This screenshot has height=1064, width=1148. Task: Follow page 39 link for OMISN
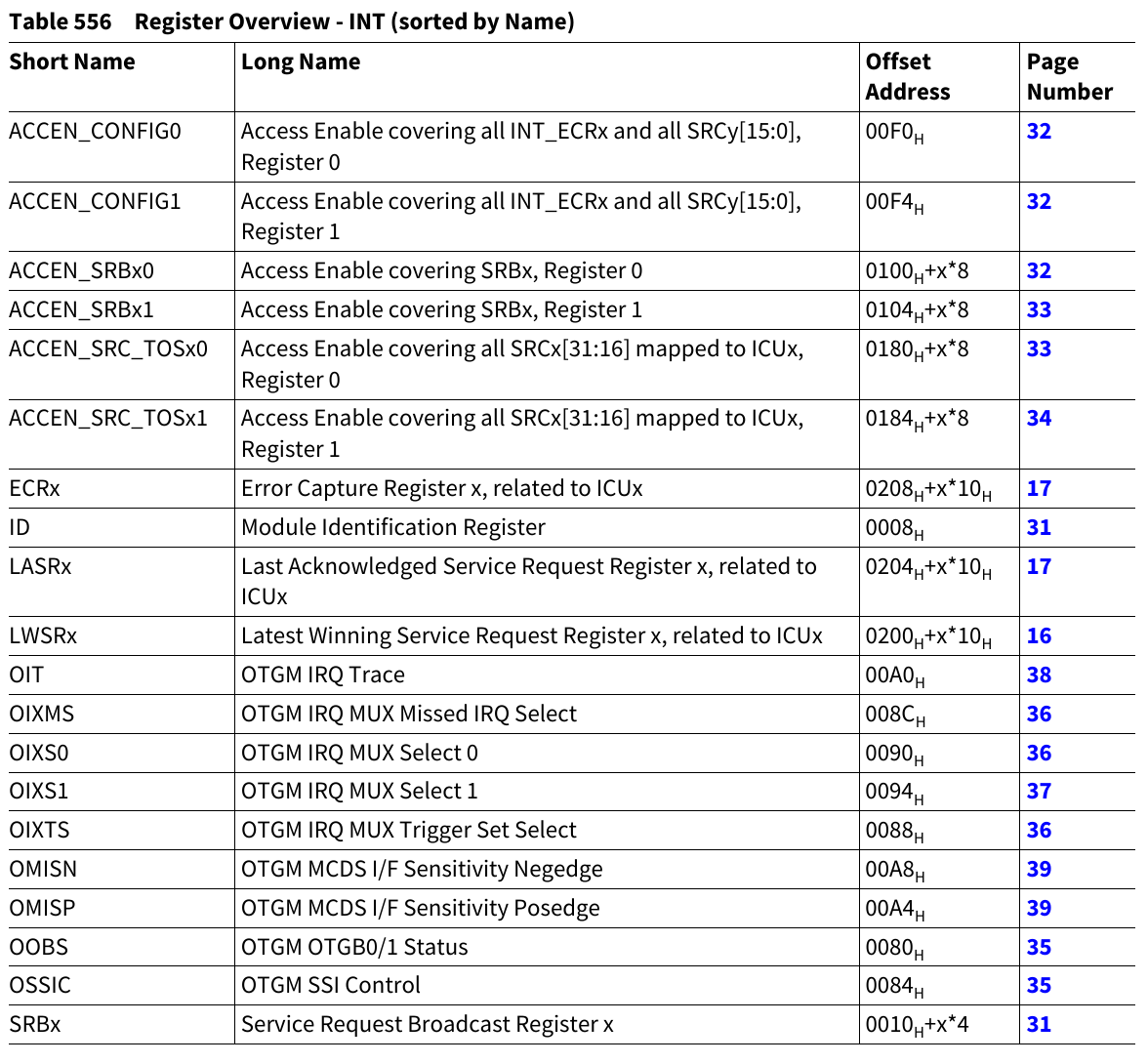click(x=1039, y=870)
